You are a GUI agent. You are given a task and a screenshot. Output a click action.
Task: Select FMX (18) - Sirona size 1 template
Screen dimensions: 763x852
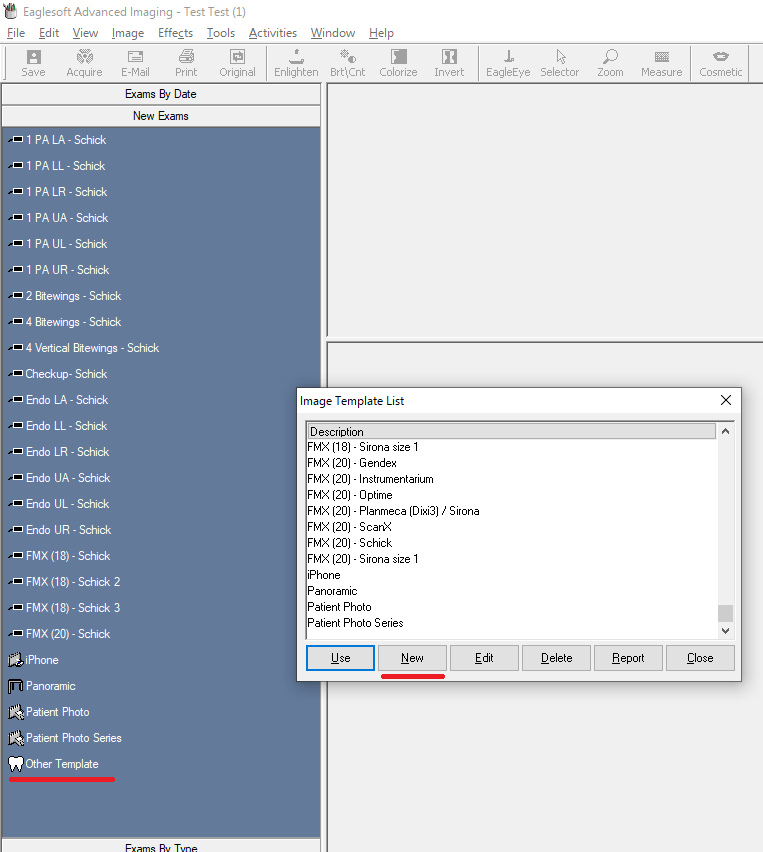tap(362, 447)
